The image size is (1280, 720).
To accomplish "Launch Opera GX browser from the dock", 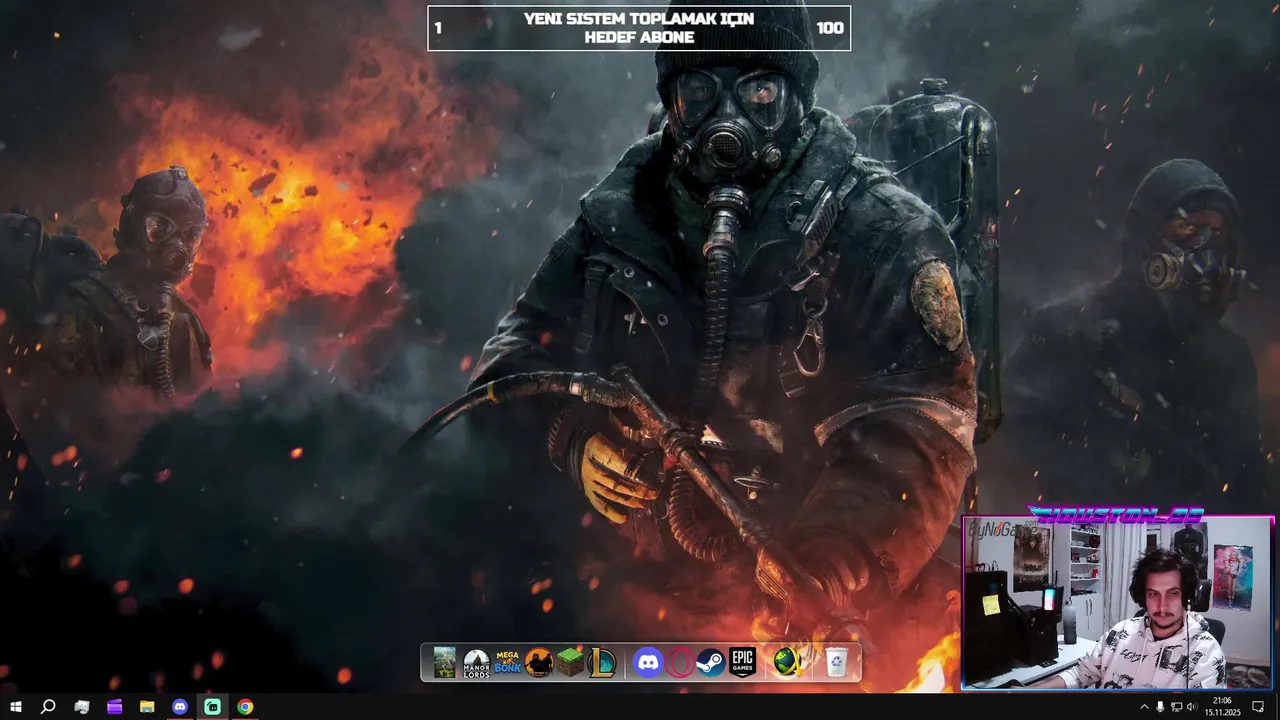I will click(x=680, y=662).
